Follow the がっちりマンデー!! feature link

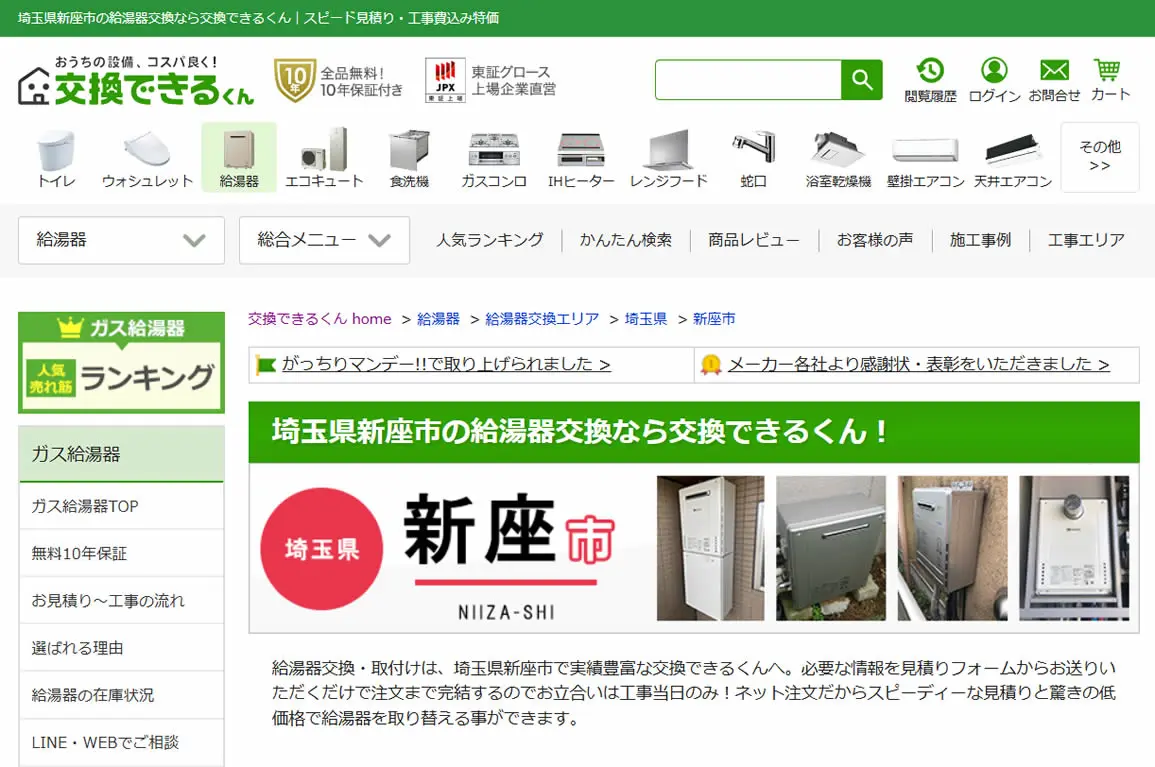[x=446, y=364]
